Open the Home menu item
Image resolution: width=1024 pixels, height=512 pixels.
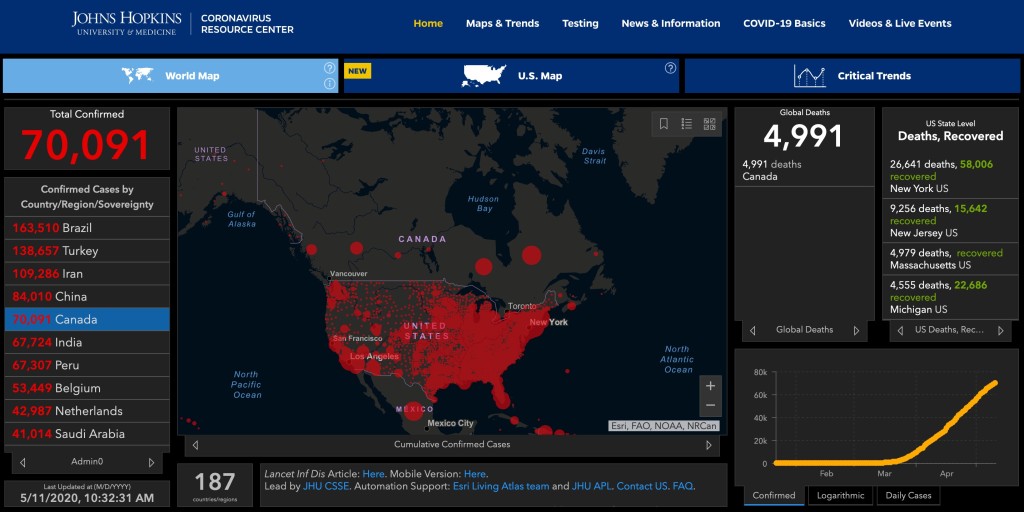pyautogui.click(x=428, y=24)
